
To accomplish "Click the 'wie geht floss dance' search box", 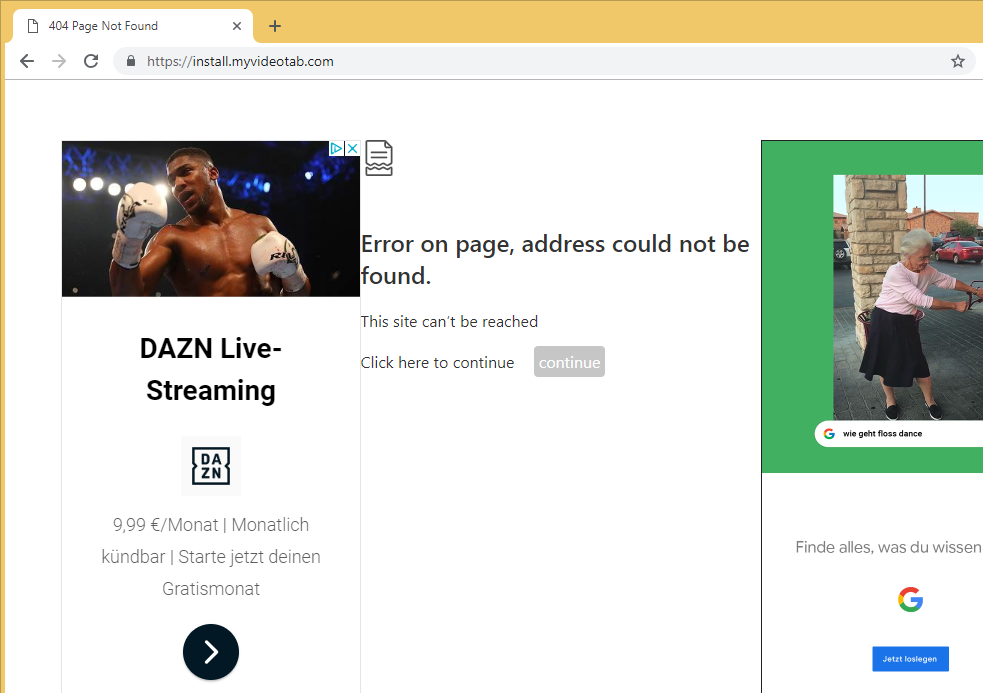I will (900, 434).
